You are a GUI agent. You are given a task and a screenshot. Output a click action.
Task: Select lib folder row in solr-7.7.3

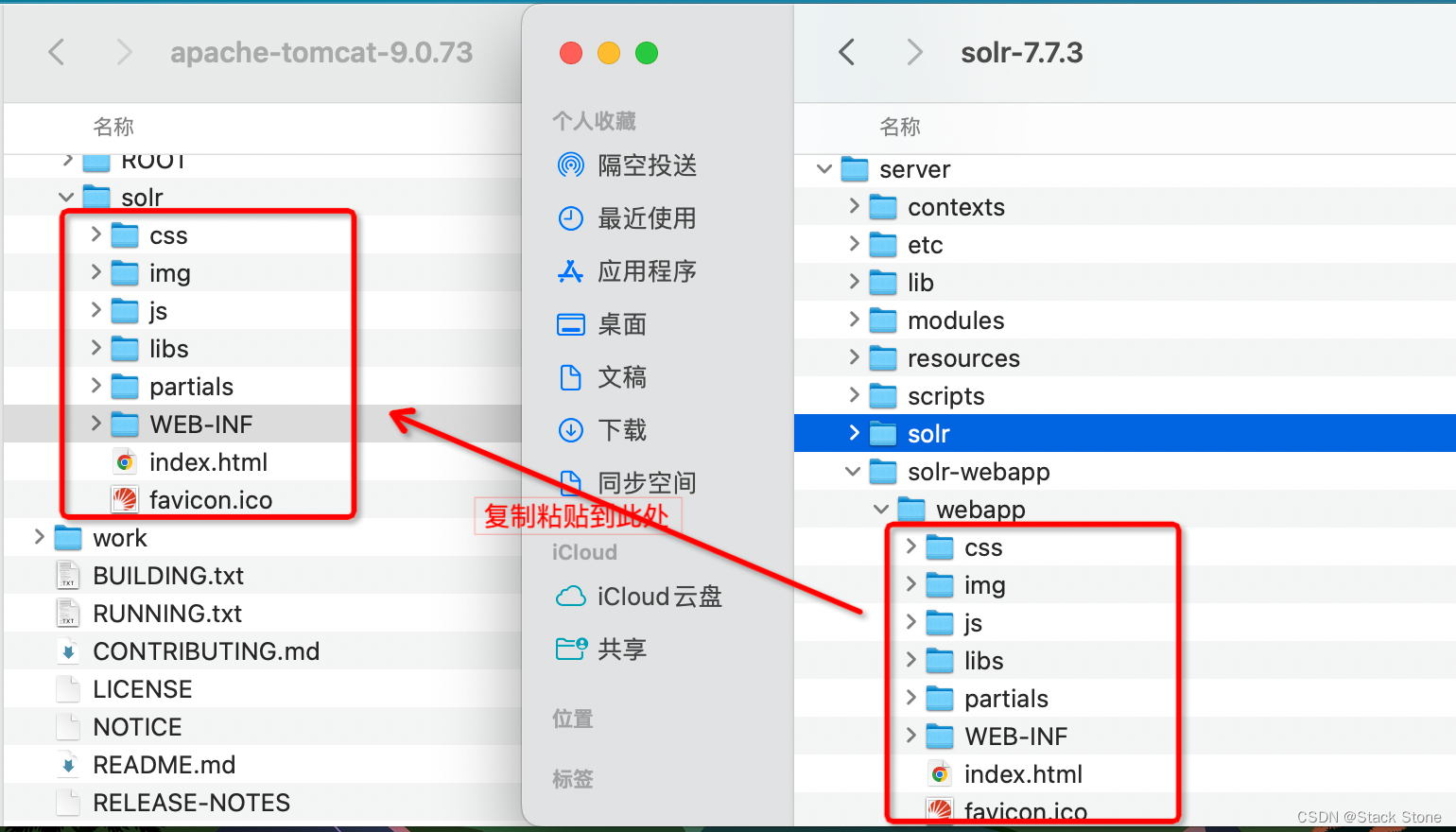[1125, 283]
